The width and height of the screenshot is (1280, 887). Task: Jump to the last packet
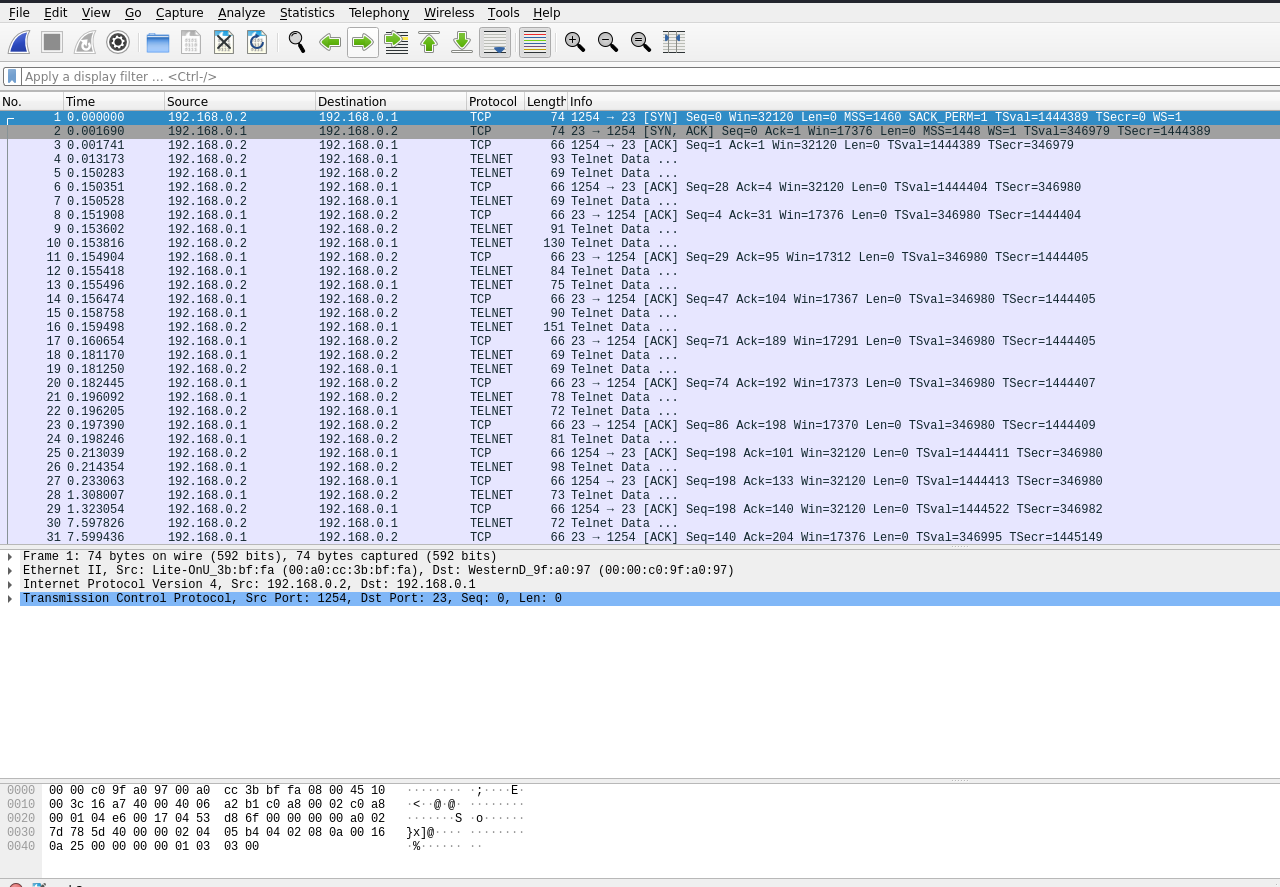point(462,42)
